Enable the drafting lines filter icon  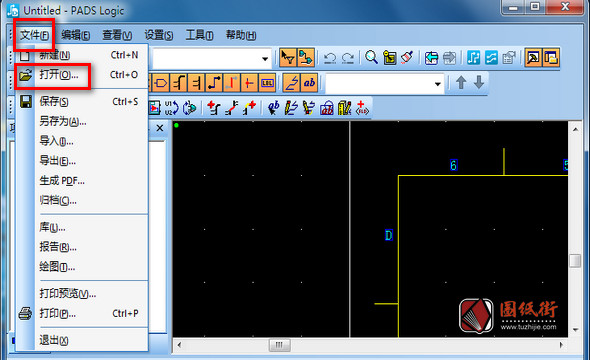tap(292, 83)
